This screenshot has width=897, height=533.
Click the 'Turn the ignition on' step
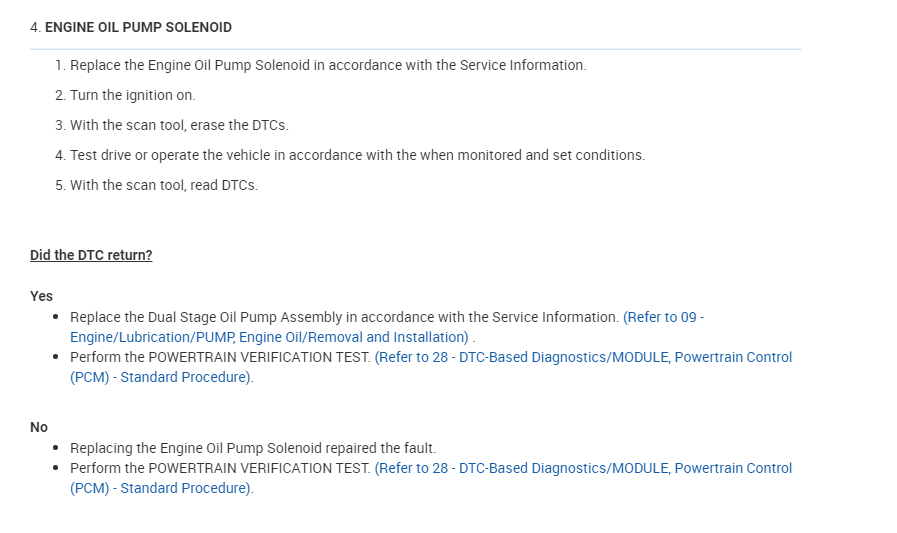pos(132,95)
